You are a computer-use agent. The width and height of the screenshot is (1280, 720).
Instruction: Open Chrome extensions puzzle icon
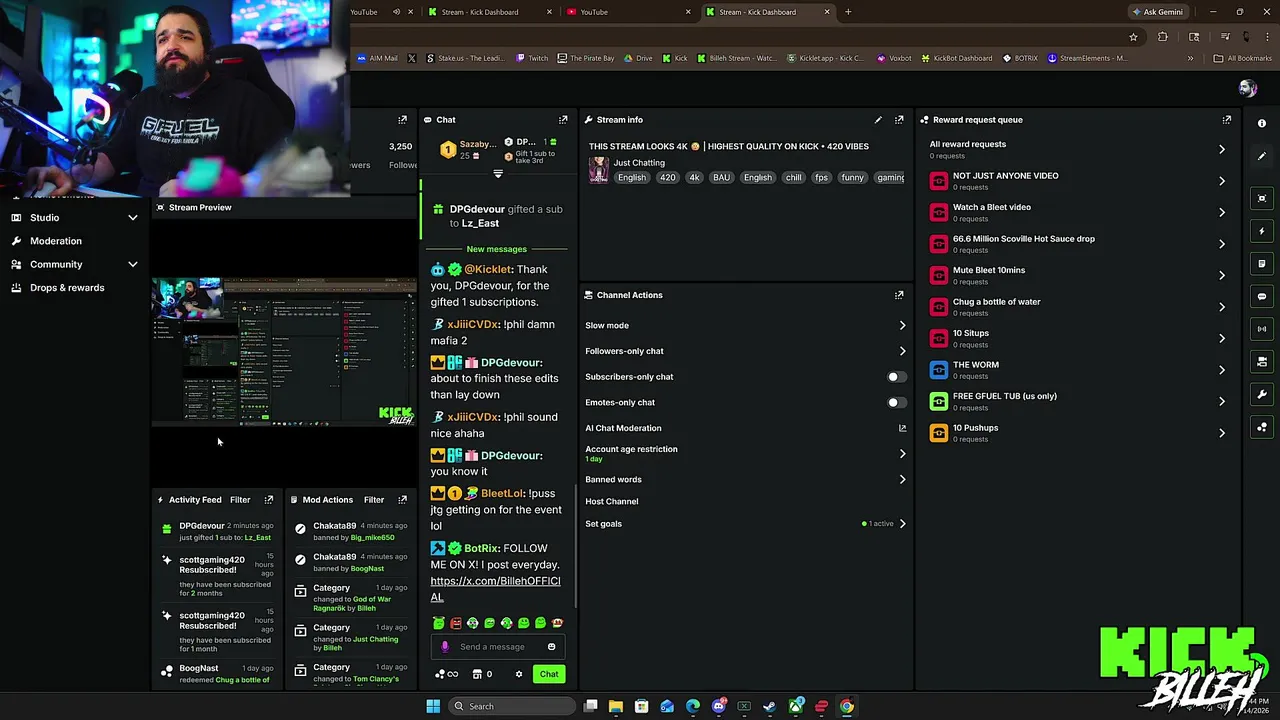pos(1162,37)
